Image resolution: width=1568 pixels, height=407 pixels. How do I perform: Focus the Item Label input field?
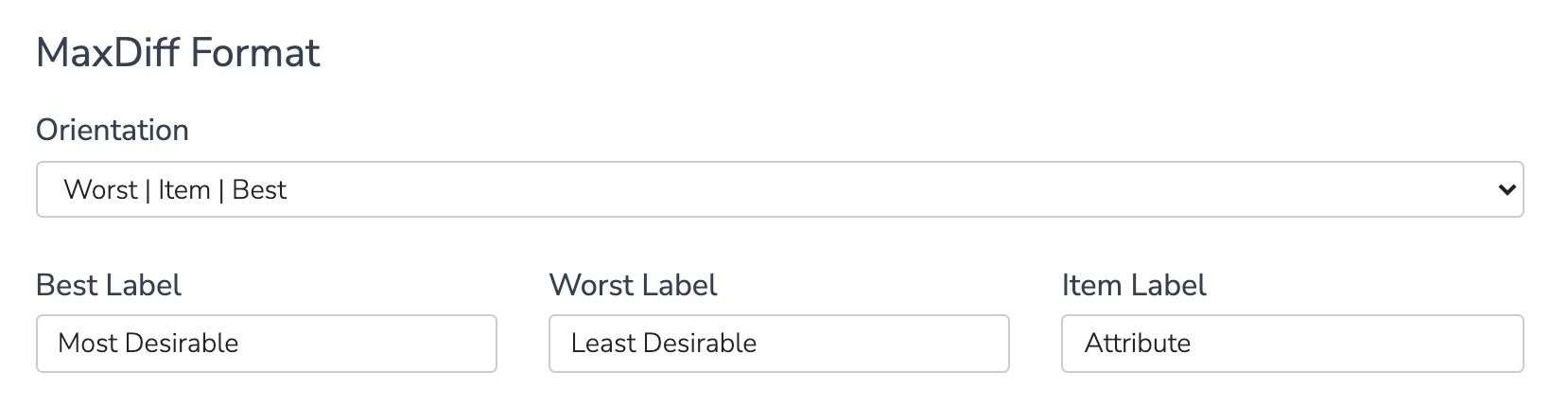[x=1292, y=344]
